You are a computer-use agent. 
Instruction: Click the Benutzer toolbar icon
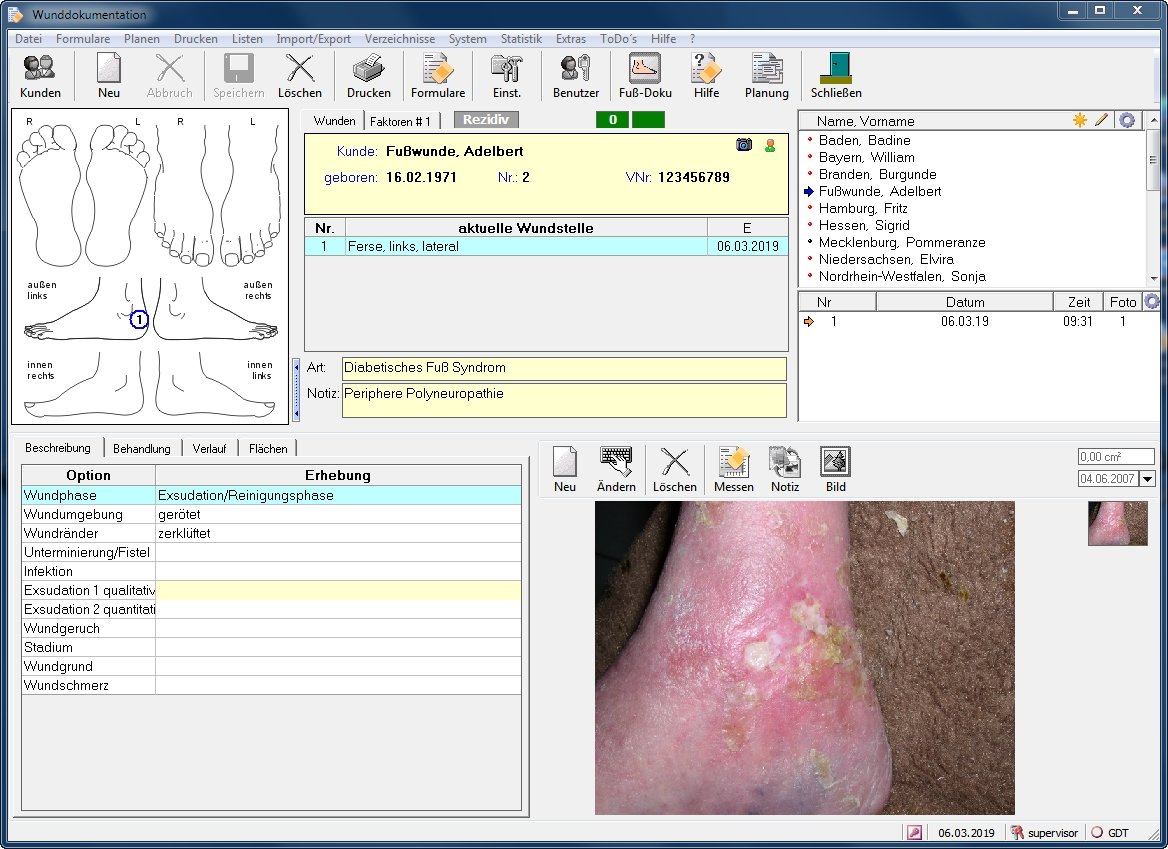575,76
